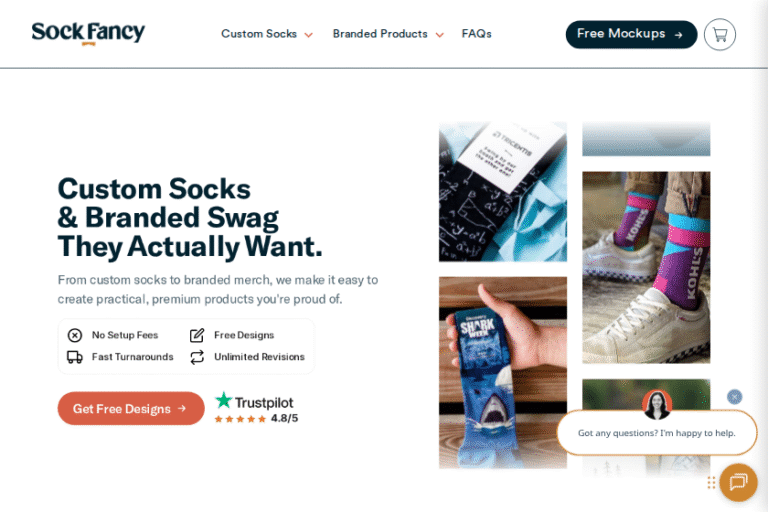Click the No Setup Fees circle icon

click(x=74, y=335)
